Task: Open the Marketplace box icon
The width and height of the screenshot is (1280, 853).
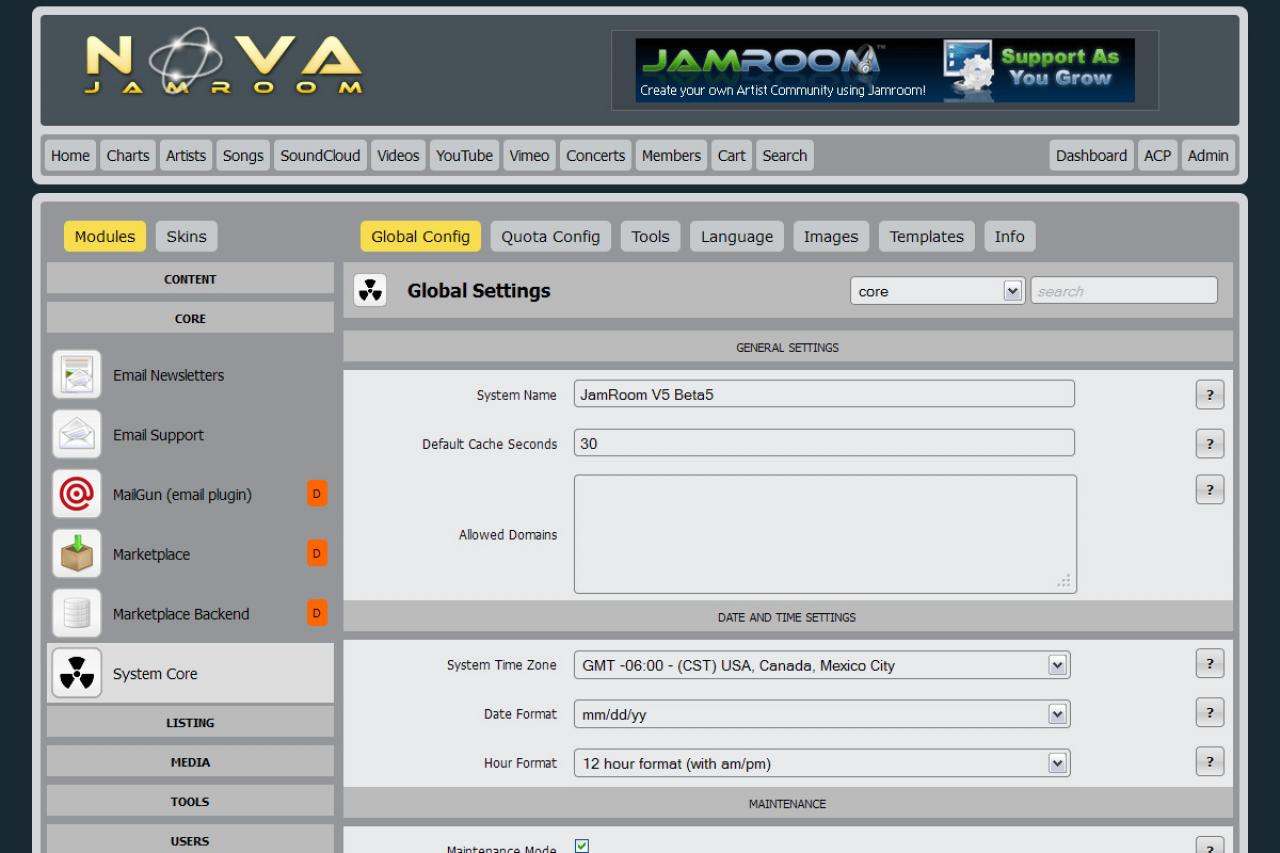Action: click(77, 554)
